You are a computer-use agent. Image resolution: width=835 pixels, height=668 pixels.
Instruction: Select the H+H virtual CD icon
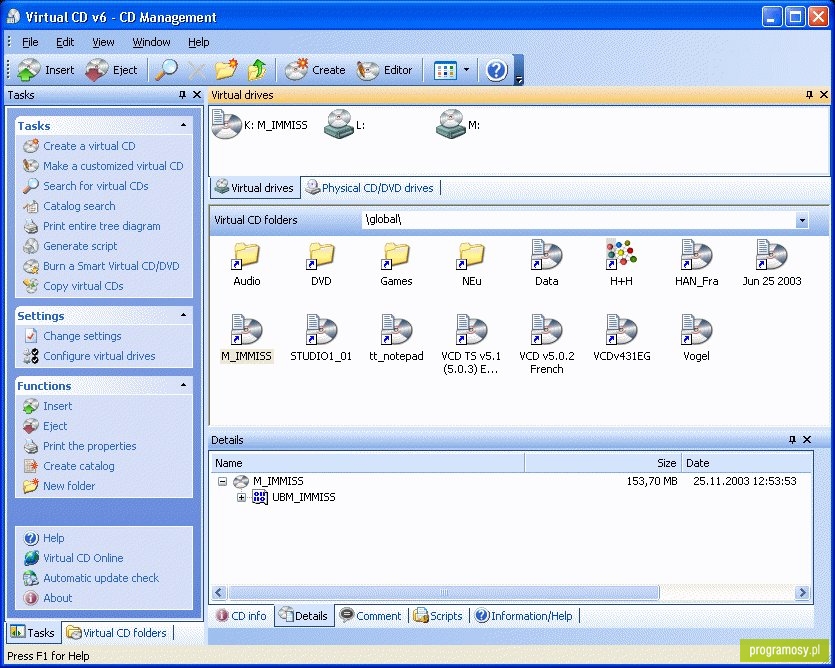(x=621, y=264)
